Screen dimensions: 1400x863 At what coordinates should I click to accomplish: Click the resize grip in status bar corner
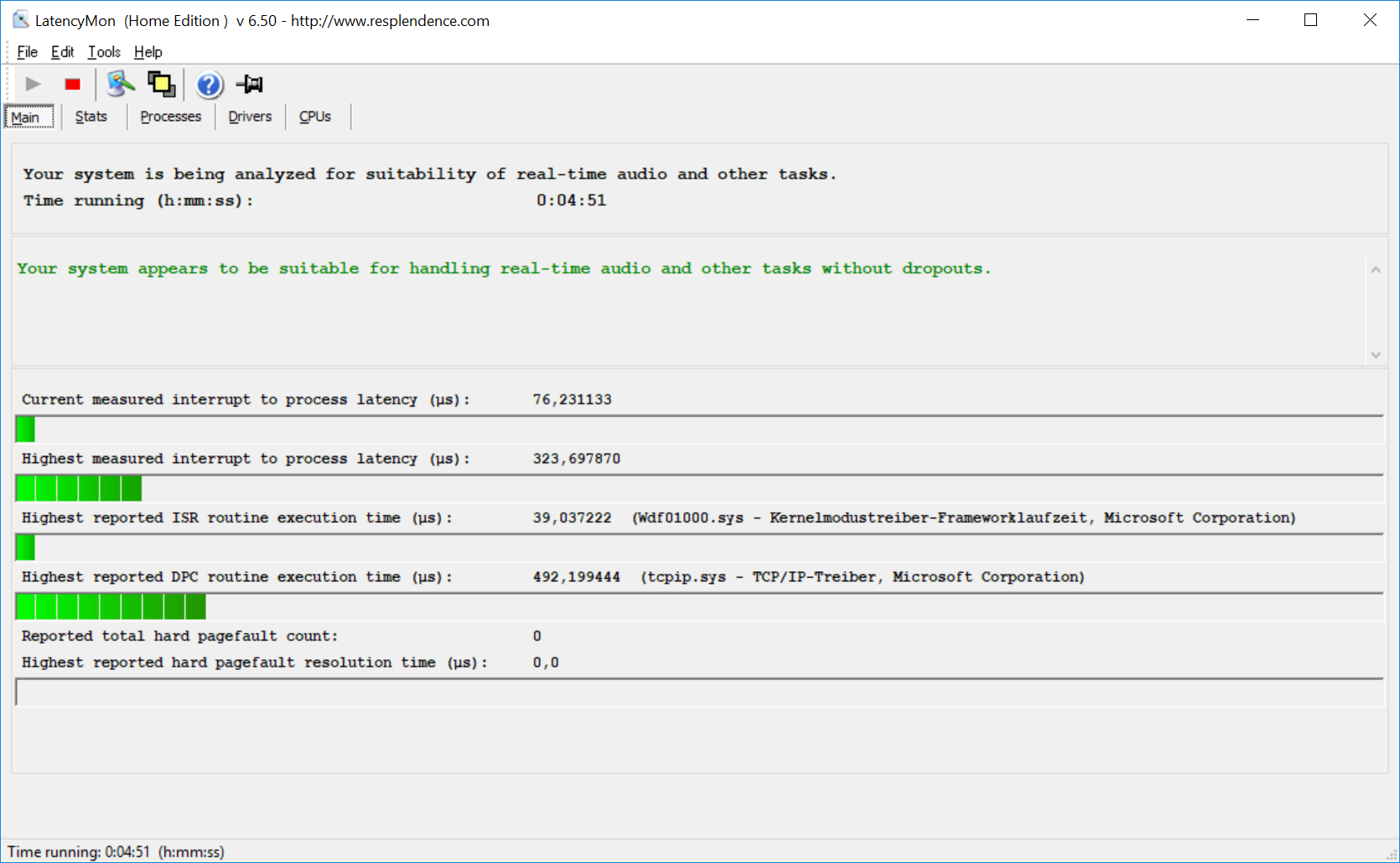pyautogui.click(x=1392, y=855)
